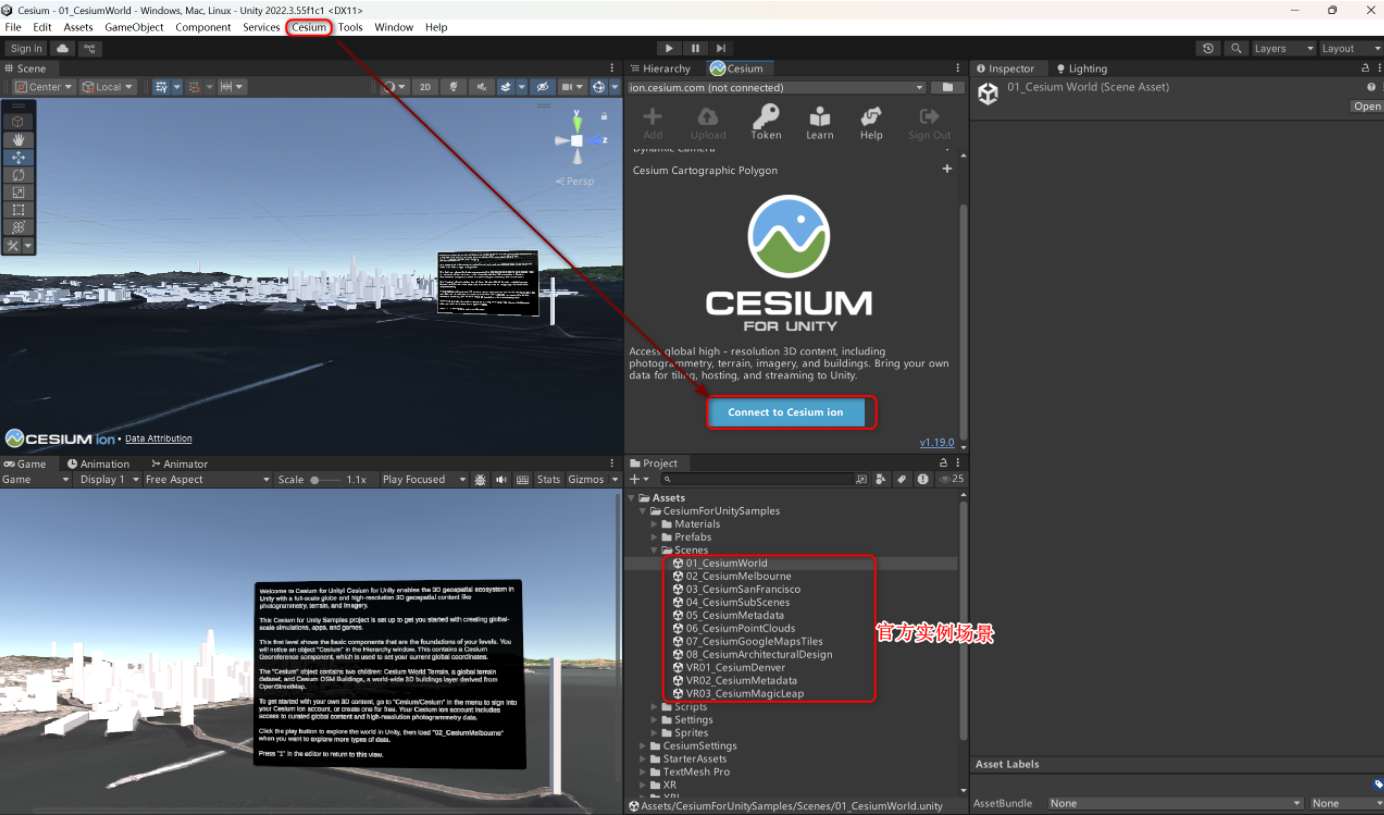Viewport: 1384px width, 815px height.
Task: Toggle Stats overlay in Game view
Action: click(548, 479)
